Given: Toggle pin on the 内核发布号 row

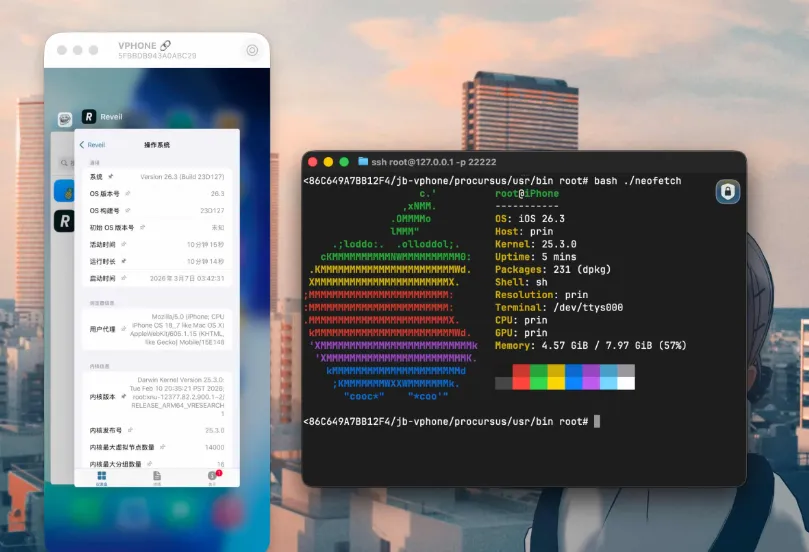Looking at the screenshot, I should click(131, 430).
